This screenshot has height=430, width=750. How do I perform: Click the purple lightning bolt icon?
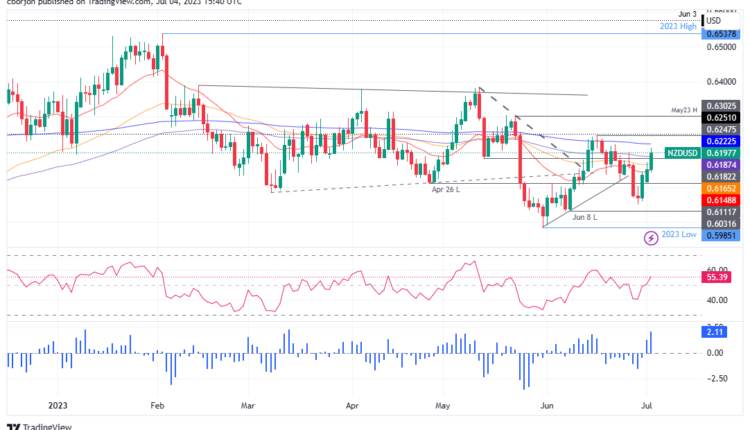click(652, 237)
